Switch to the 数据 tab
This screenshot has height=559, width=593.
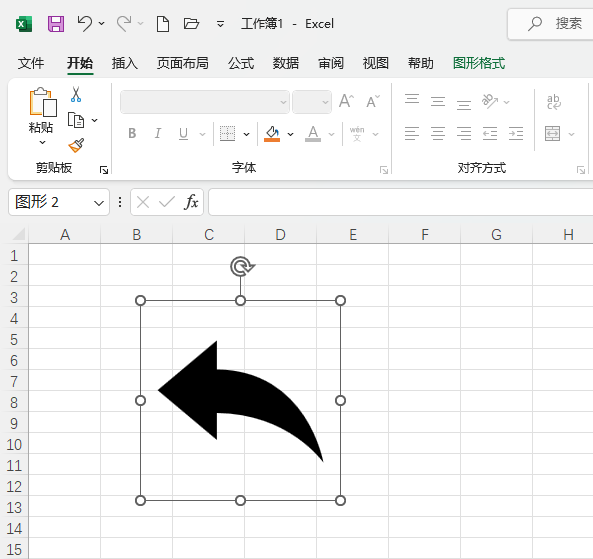point(286,63)
